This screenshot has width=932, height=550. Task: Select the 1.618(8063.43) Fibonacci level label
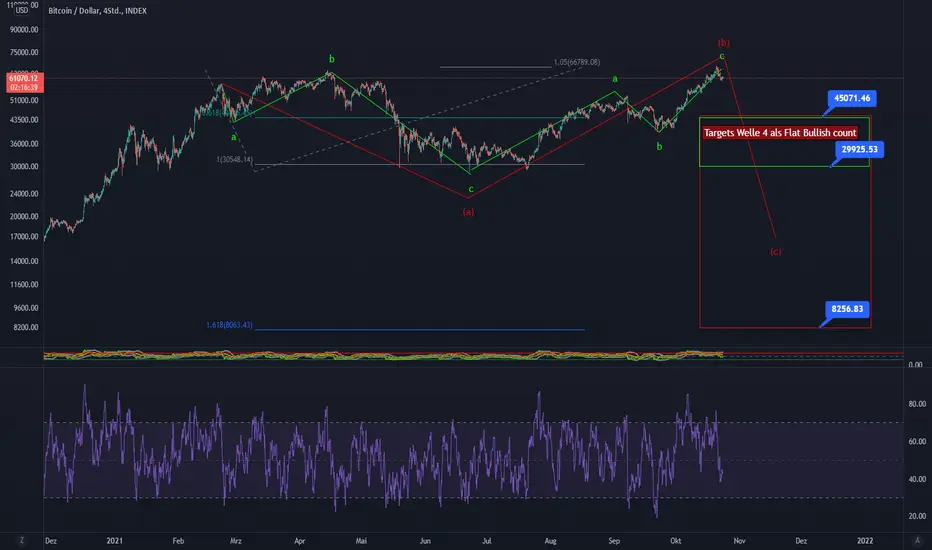click(229, 325)
